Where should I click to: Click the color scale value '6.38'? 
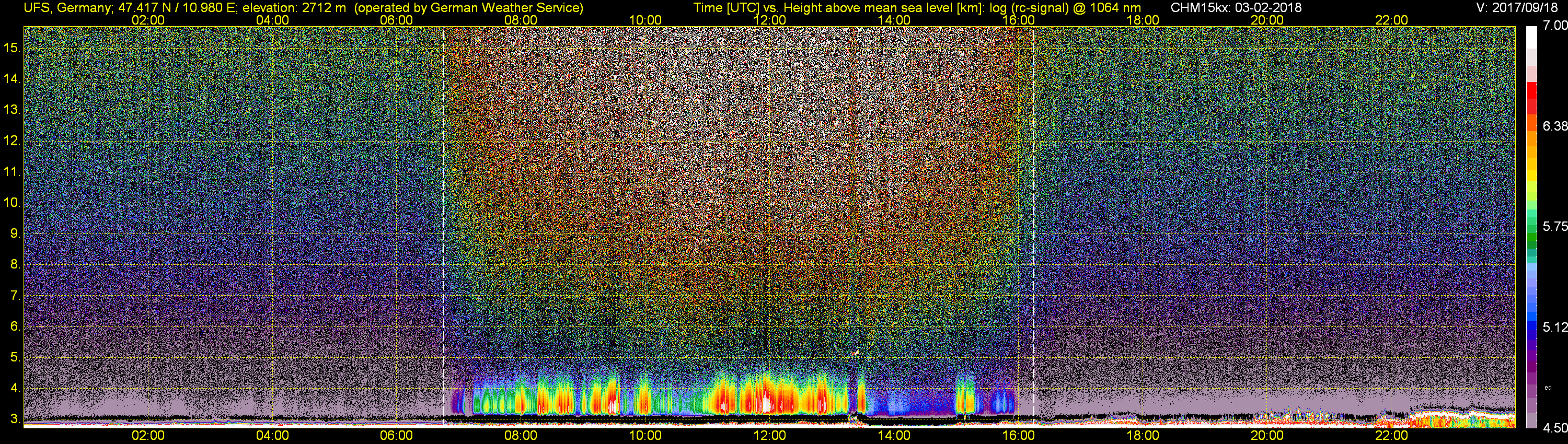click(x=1555, y=126)
